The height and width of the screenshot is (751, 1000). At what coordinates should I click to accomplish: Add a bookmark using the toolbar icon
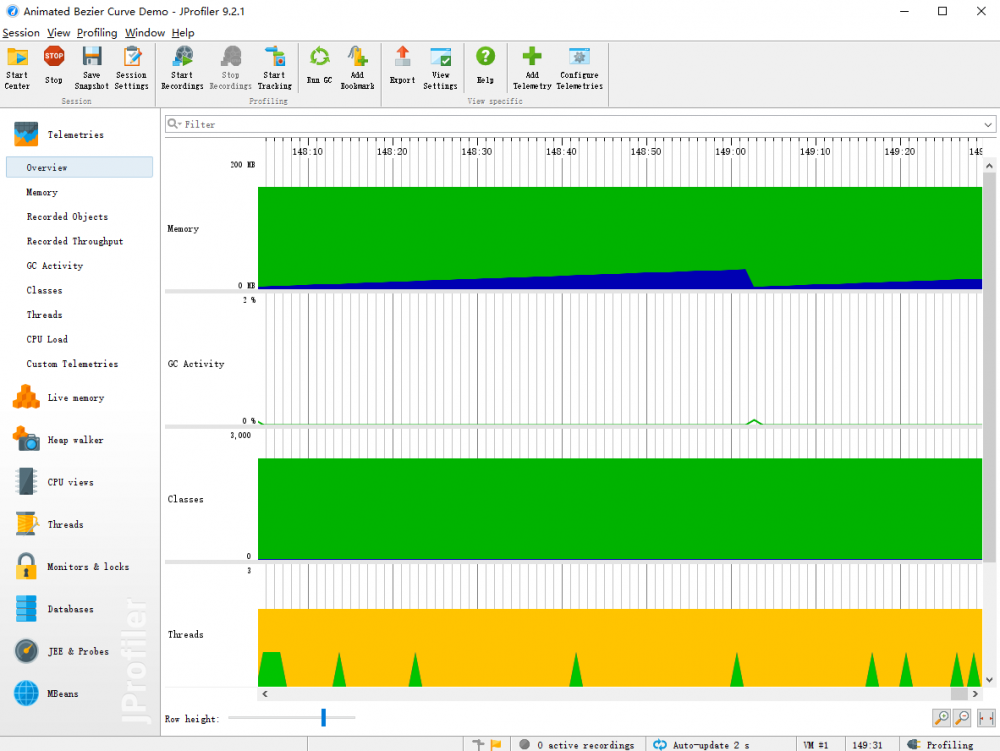(357, 66)
